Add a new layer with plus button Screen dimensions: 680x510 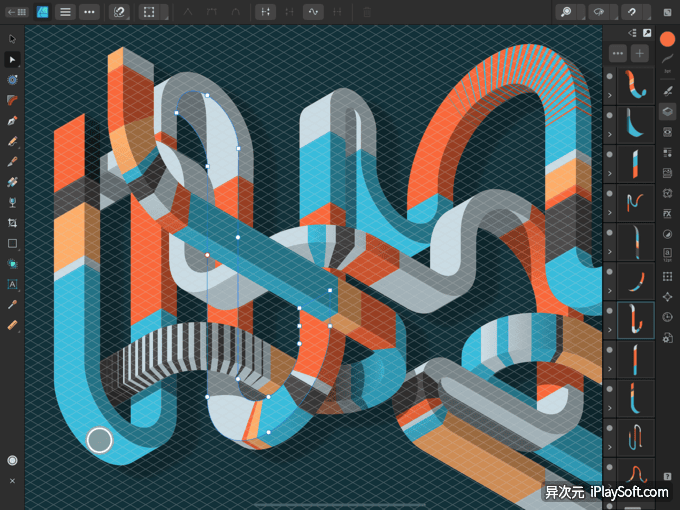tap(640, 53)
